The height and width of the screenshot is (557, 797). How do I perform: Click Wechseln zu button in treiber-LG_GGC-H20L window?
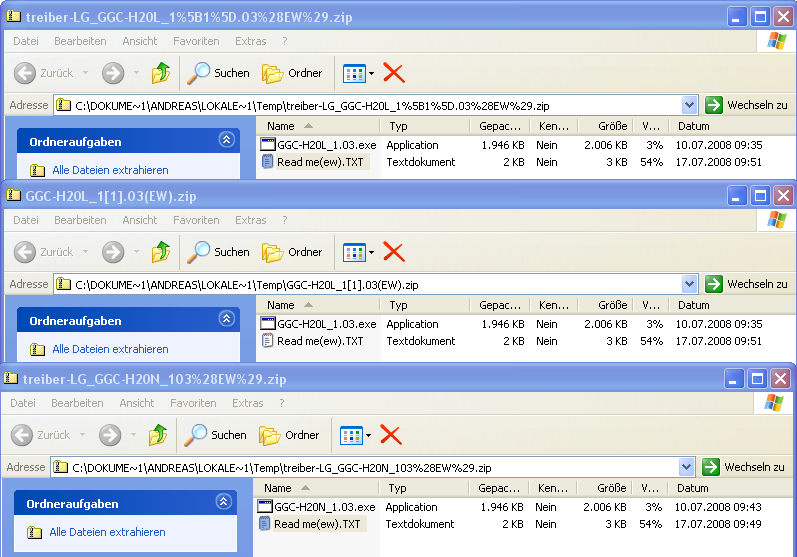point(747,105)
